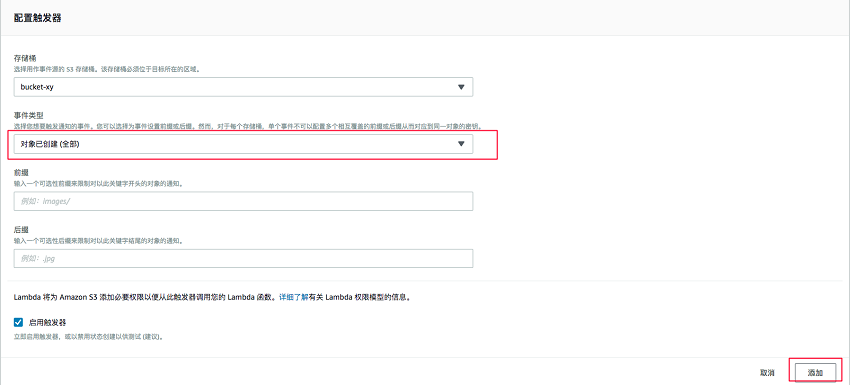
Task: Toggle the 启用触发器 checkbox
Action: pyautogui.click(x=18, y=323)
